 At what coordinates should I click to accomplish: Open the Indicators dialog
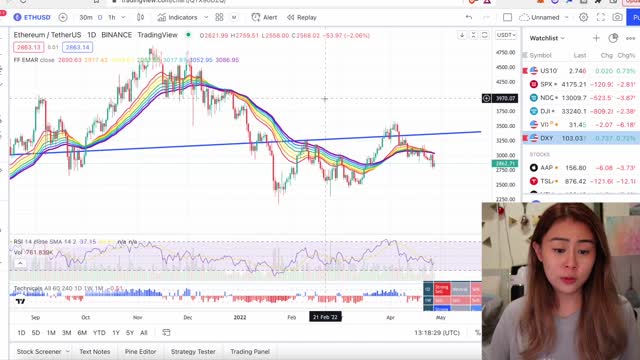tap(177, 17)
